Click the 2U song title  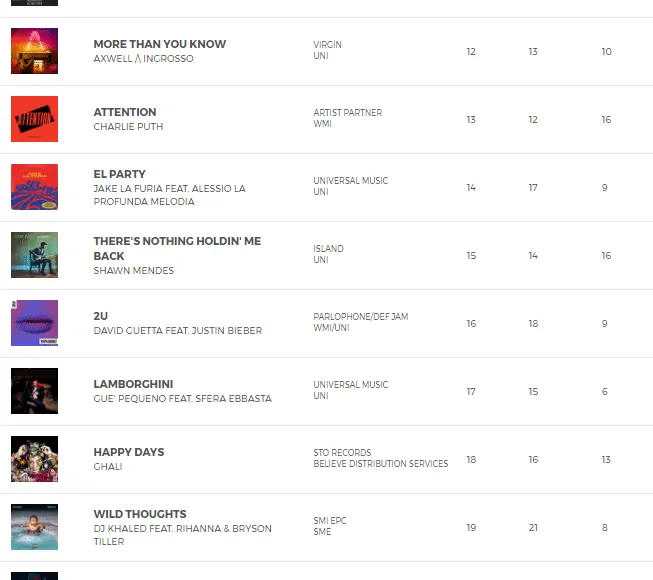[100, 316]
